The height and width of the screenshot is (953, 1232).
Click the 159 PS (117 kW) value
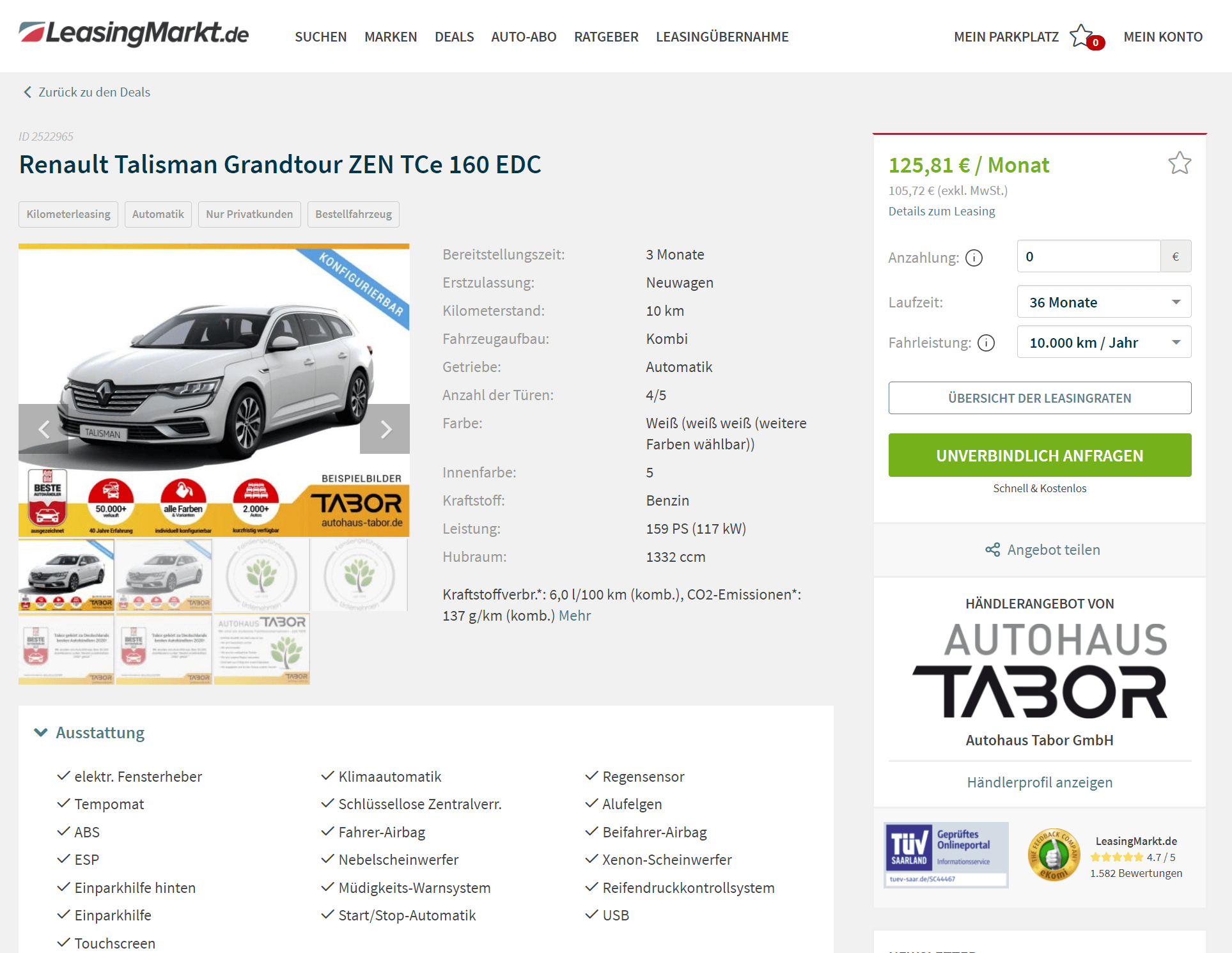[x=696, y=529]
